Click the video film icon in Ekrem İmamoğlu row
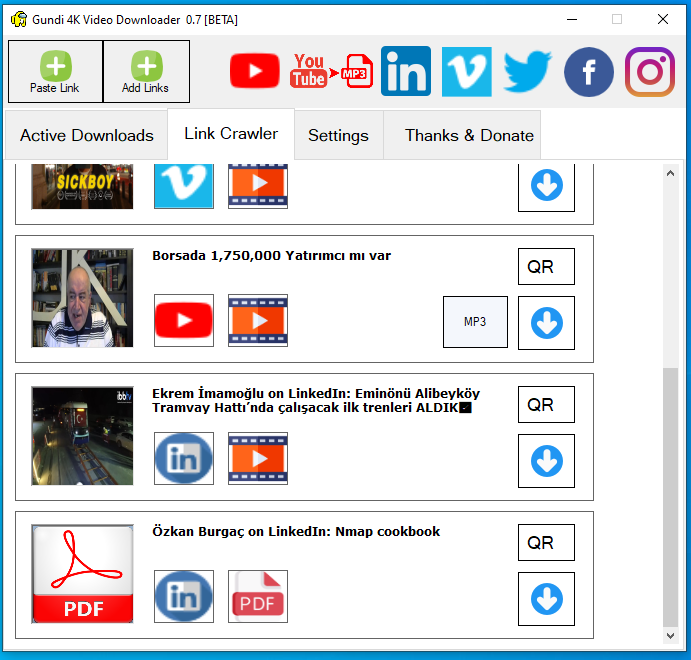 click(x=258, y=458)
